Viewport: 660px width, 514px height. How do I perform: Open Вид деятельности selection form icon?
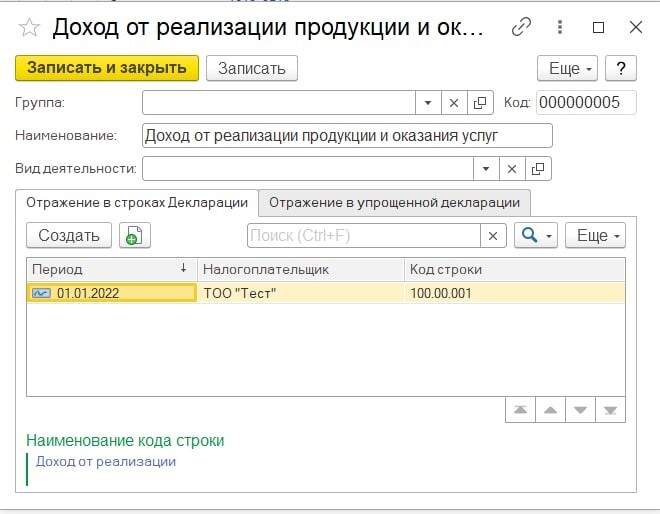[539, 168]
